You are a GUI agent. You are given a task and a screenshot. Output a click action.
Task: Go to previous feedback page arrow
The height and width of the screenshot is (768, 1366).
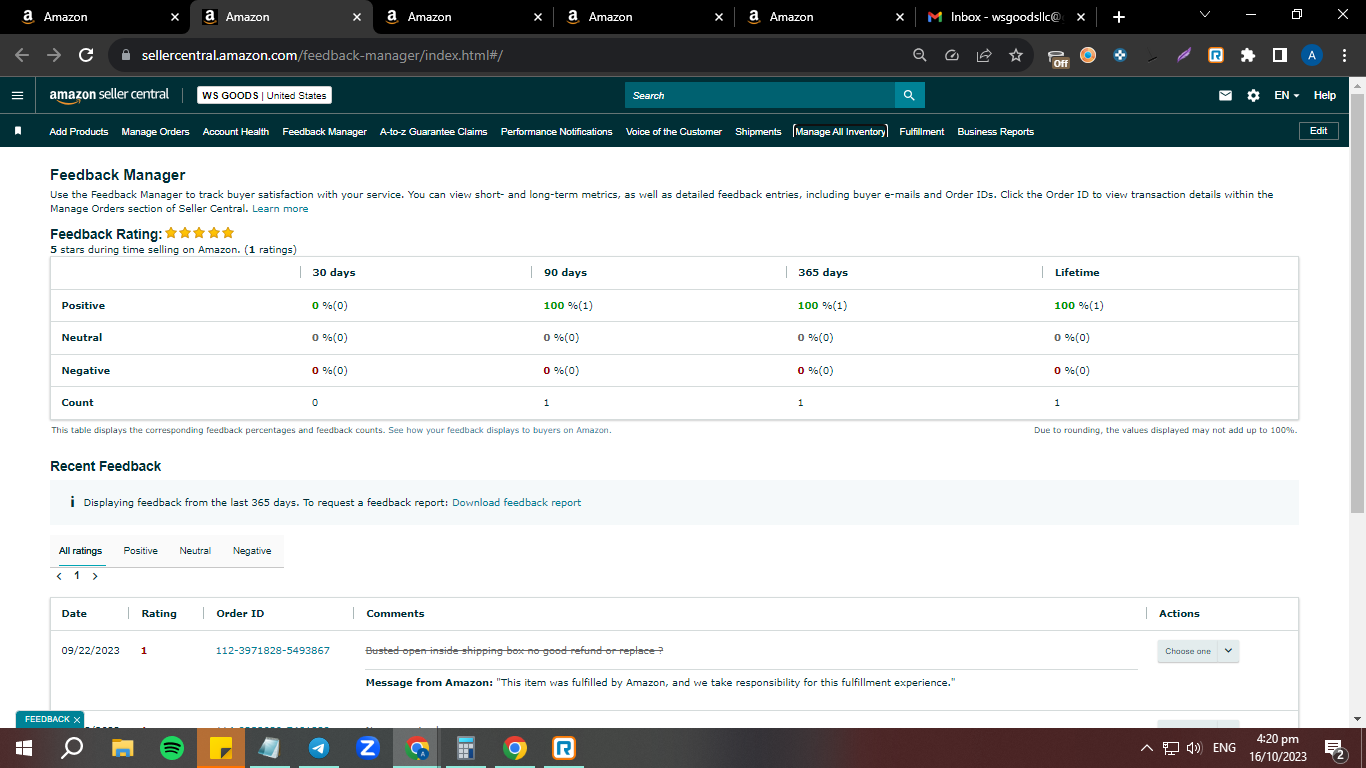click(x=59, y=576)
